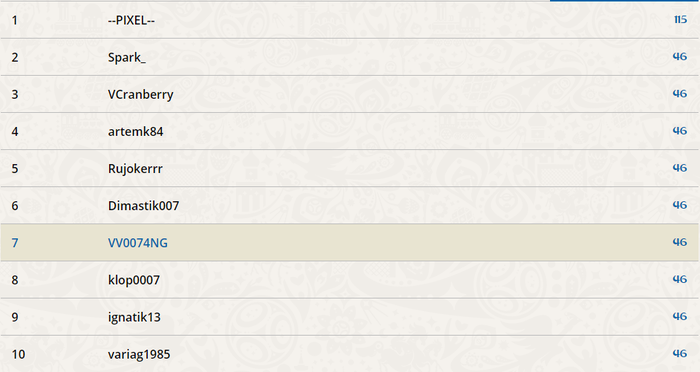
Task: Select the klop0007 leaderboard entry
Action: tap(134, 280)
